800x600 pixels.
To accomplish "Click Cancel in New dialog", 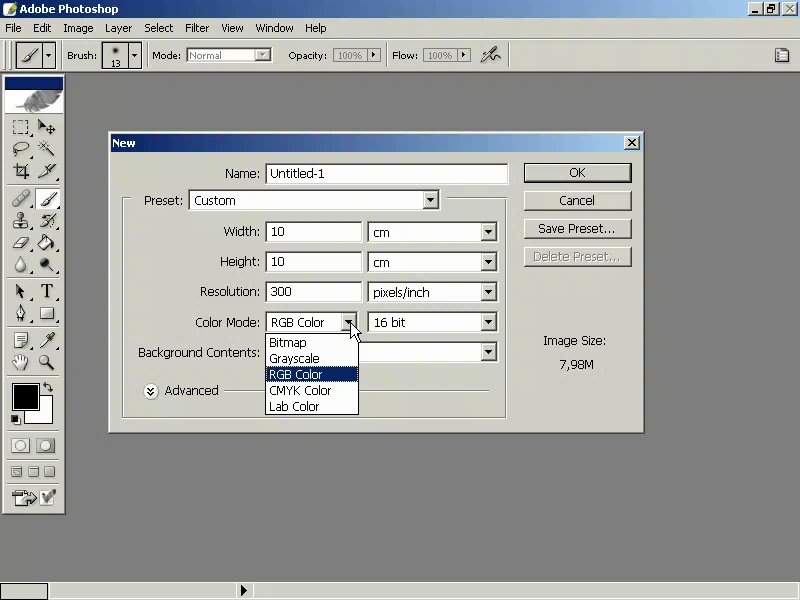I will coord(578,201).
